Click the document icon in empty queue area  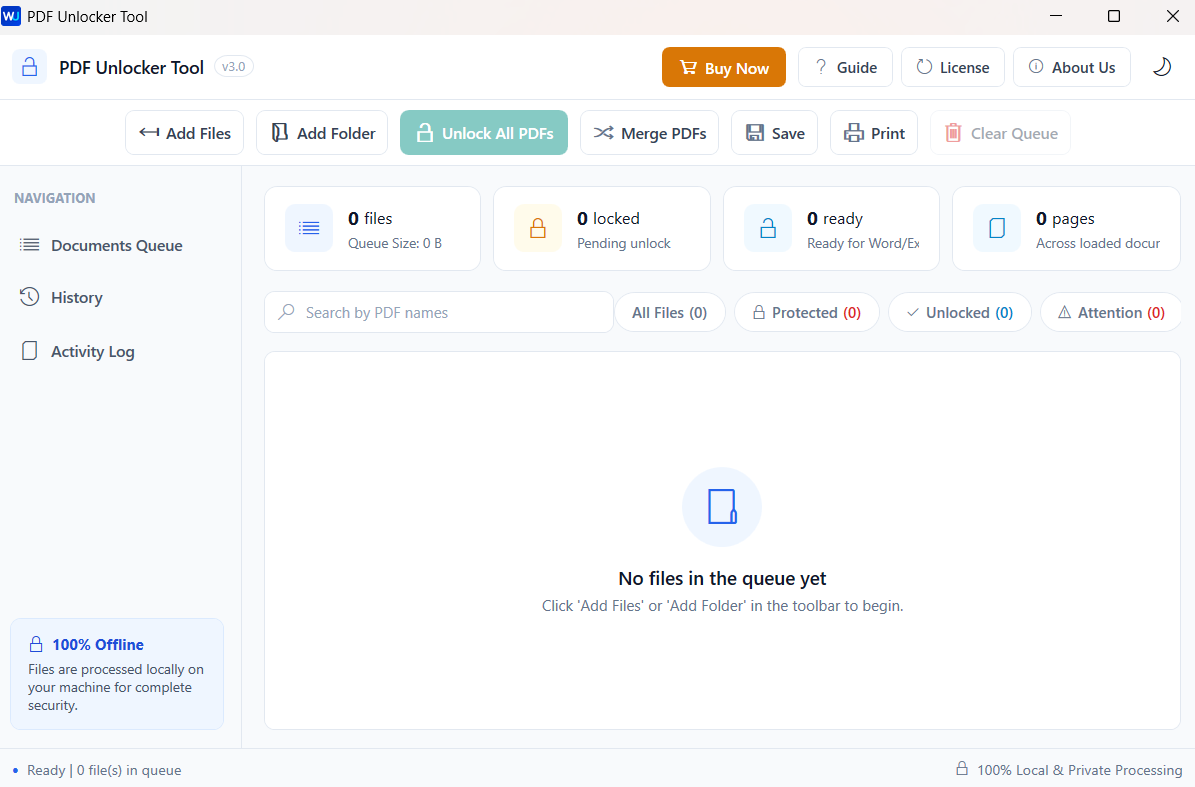tap(722, 507)
